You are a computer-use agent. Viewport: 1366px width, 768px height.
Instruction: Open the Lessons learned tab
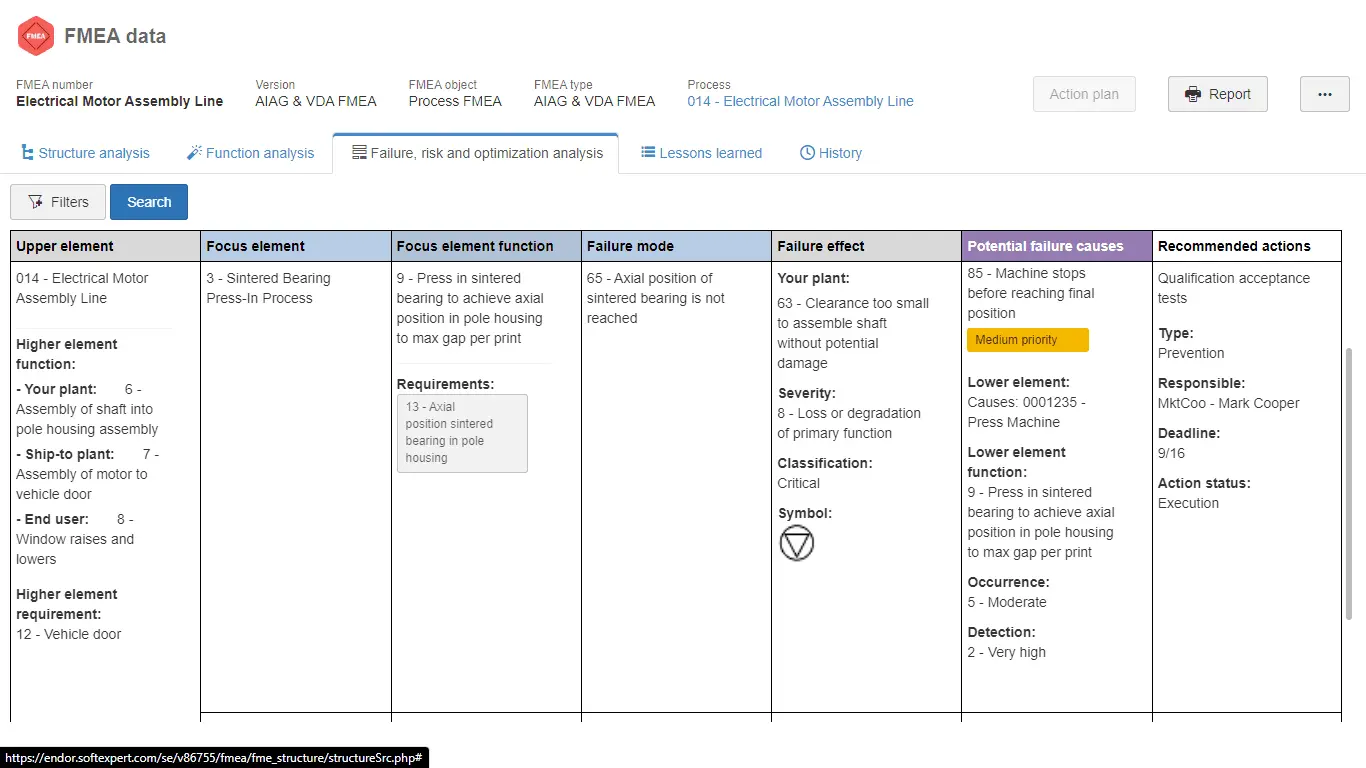pyautogui.click(x=710, y=153)
